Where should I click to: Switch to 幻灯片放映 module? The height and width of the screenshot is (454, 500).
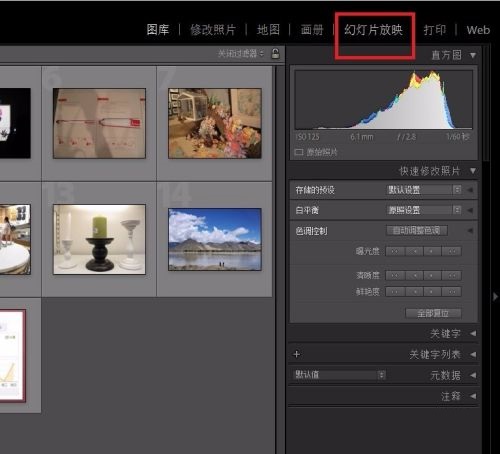(x=374, y=30)
